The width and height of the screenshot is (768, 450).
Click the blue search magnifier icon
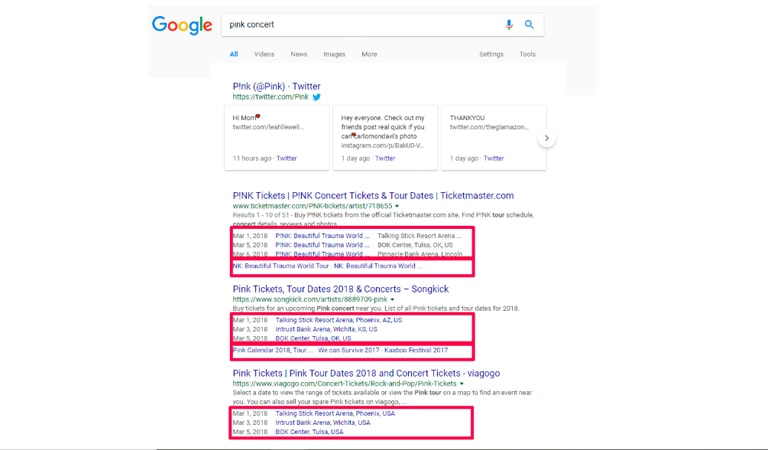point(529,24)
